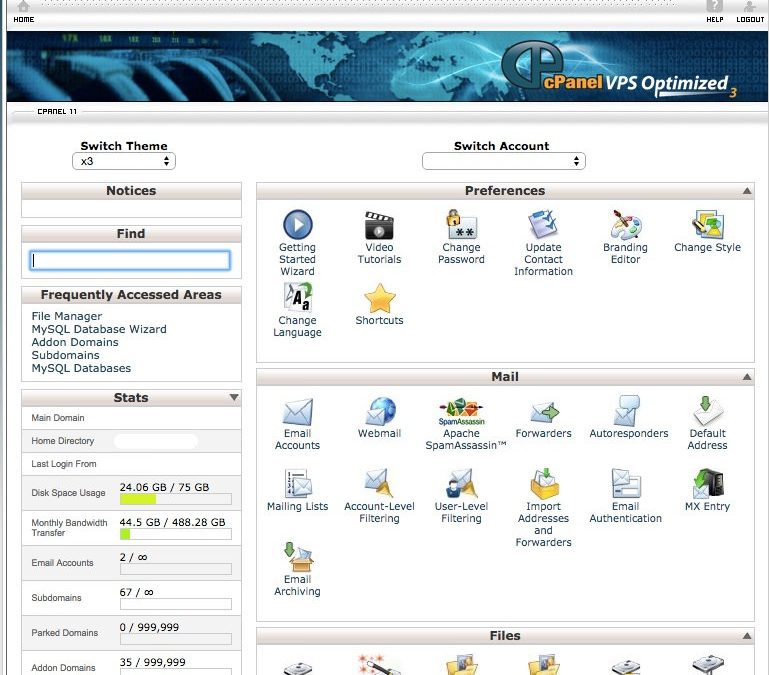Open Import Addresses and Forwarders icon
This screenshot has height=675, width=770.
545,483
